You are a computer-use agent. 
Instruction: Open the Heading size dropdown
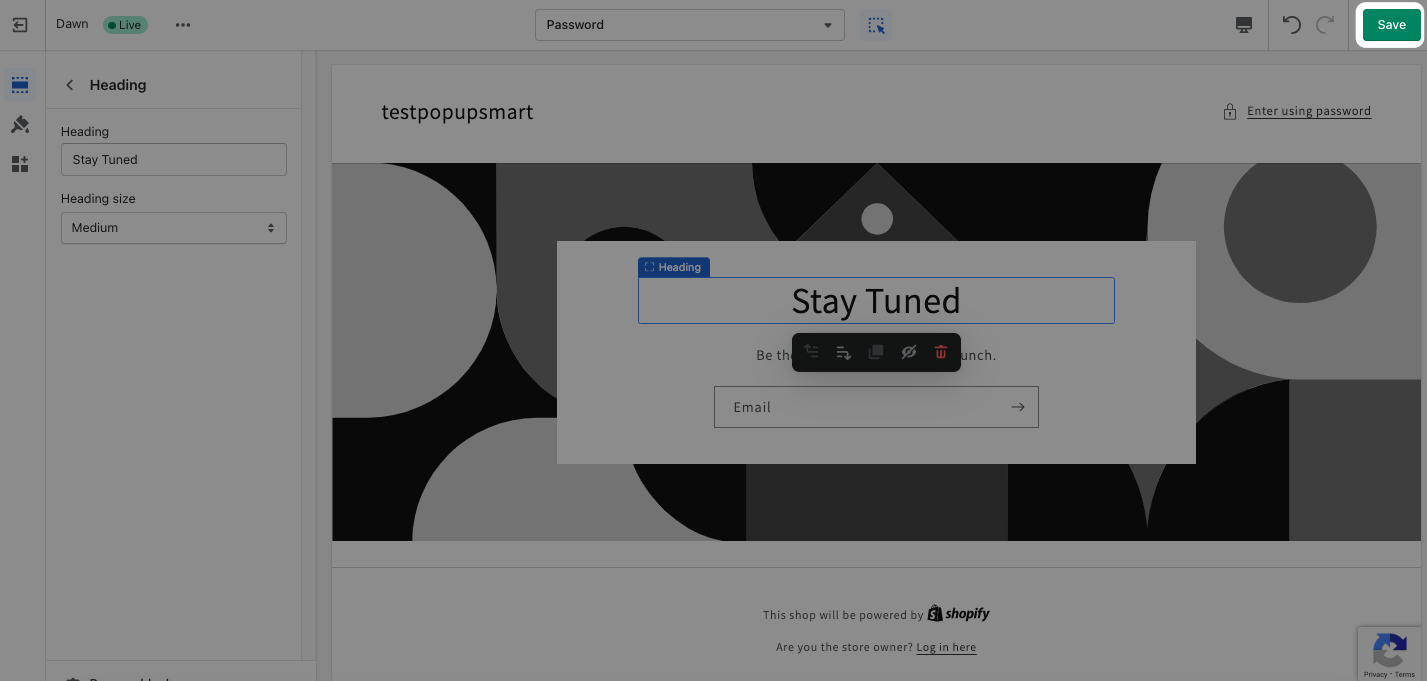pyautogui.click(x=174, y=228)
